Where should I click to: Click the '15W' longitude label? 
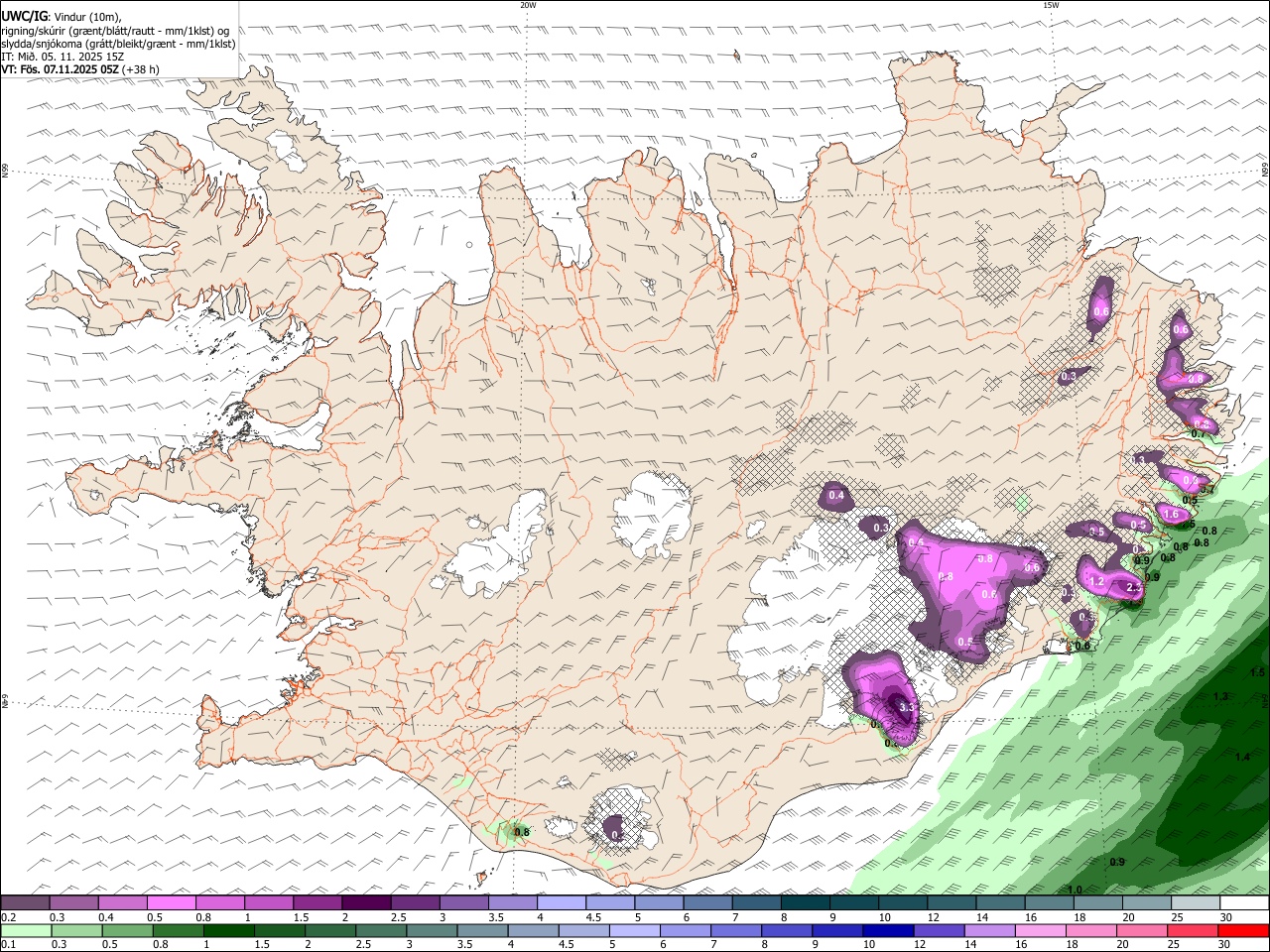(1051, 5)
